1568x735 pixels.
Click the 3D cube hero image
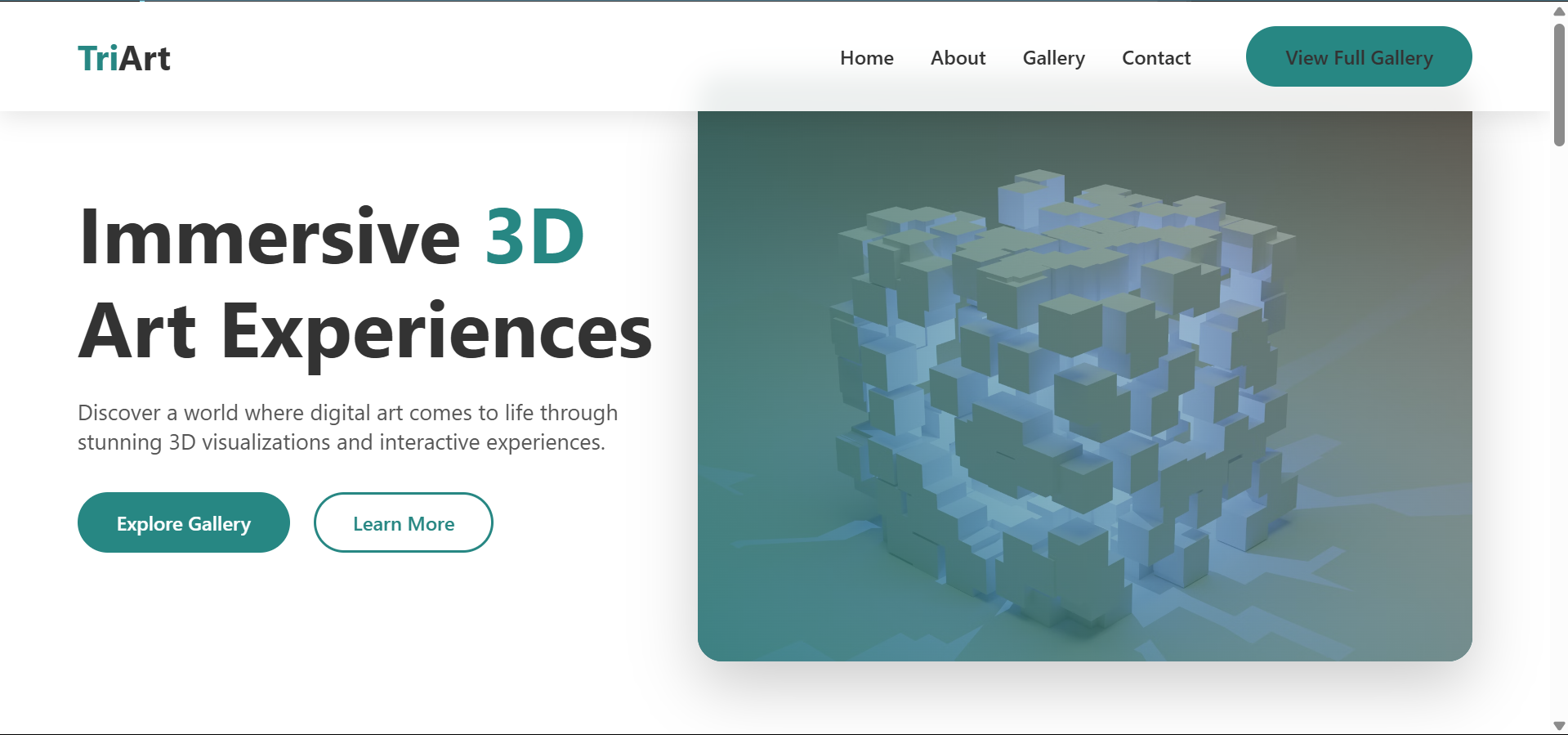[1084, 386]
